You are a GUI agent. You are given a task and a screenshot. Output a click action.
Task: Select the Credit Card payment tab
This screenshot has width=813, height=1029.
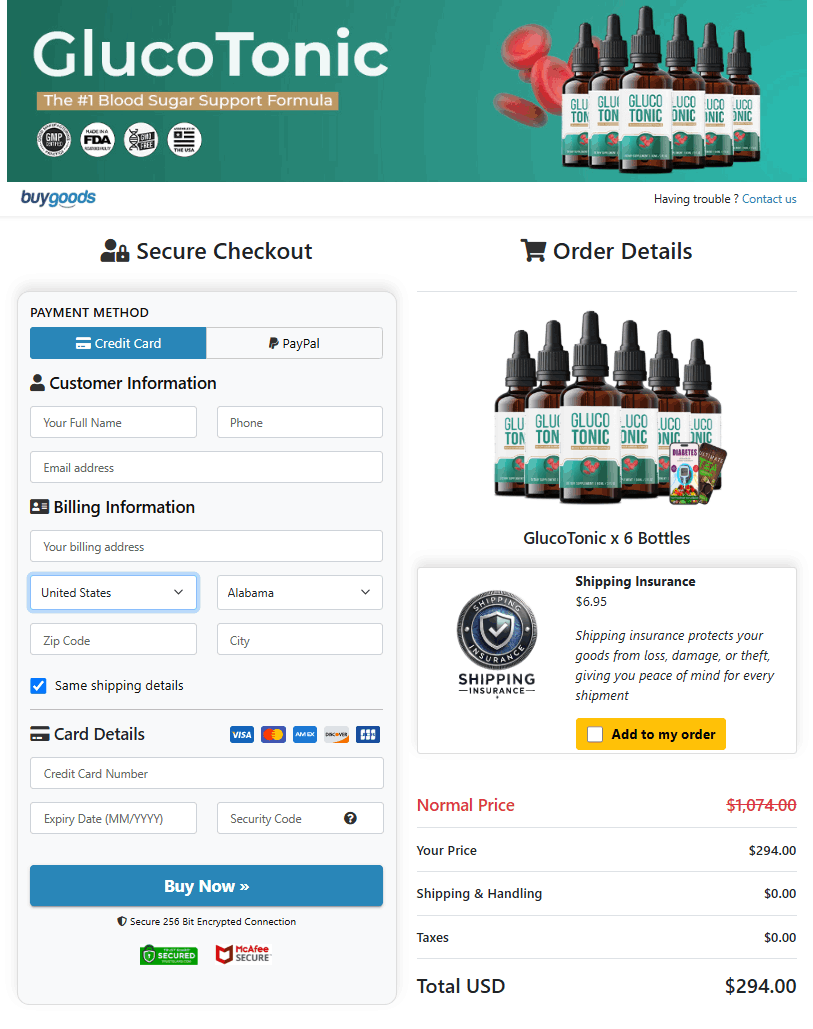point(118,343)
